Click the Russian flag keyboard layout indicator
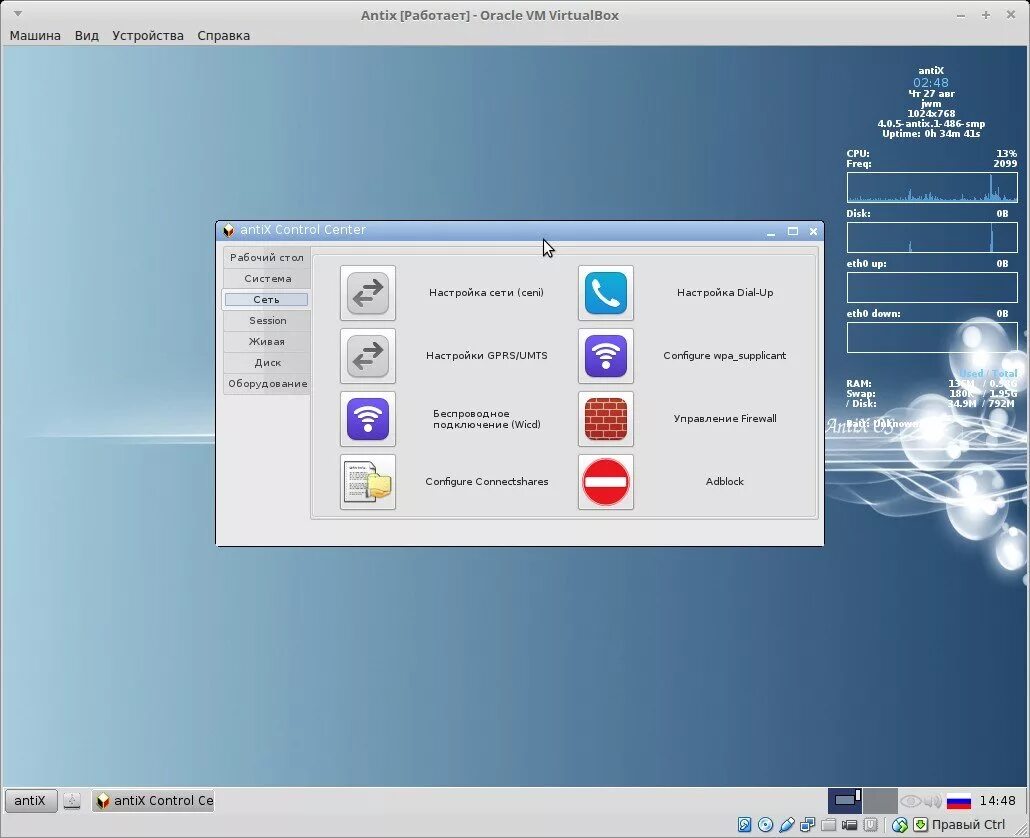 tap(959, 801)
